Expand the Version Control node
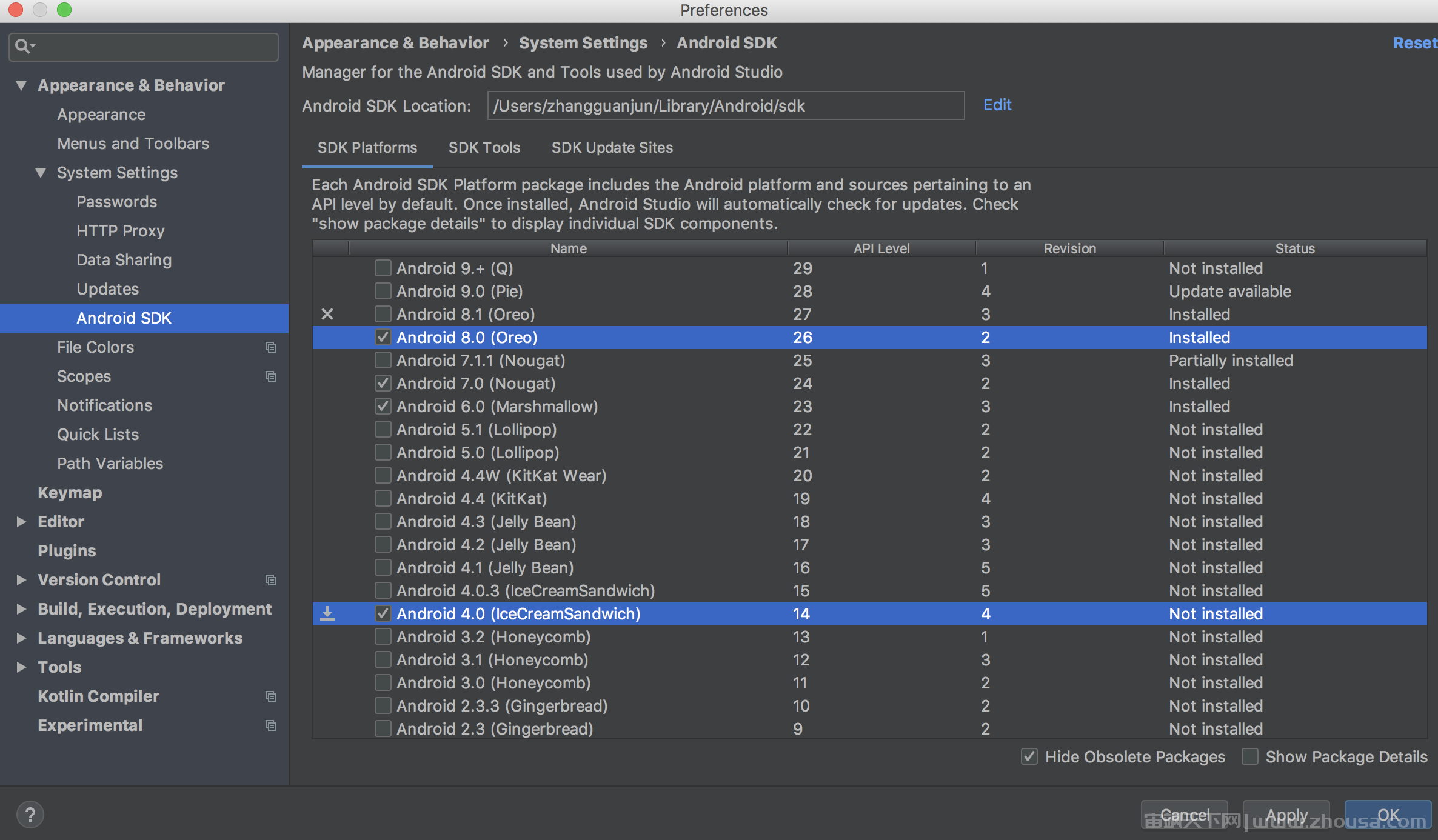 21,580
